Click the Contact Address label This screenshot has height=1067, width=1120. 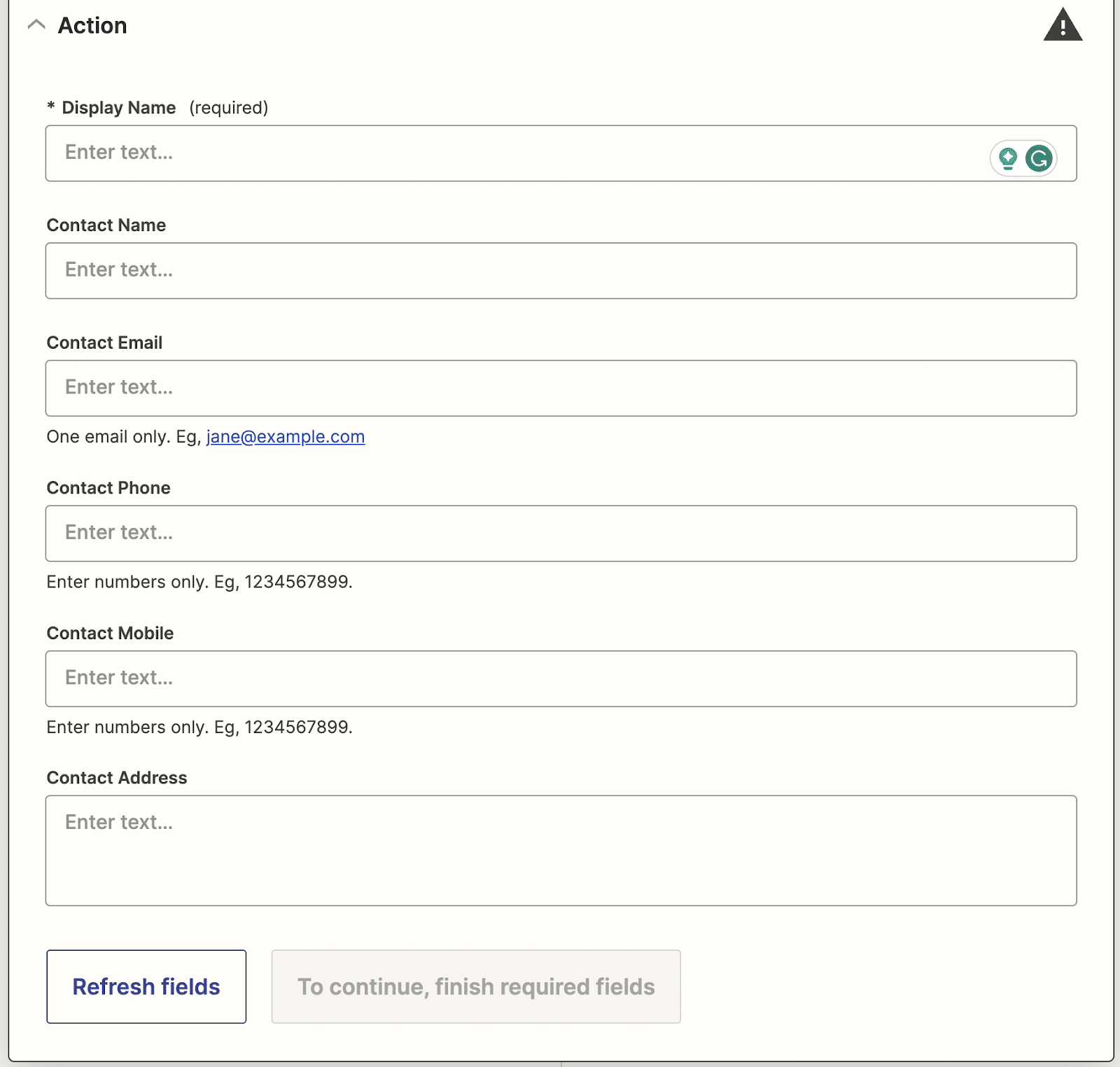tap(117, 778)
